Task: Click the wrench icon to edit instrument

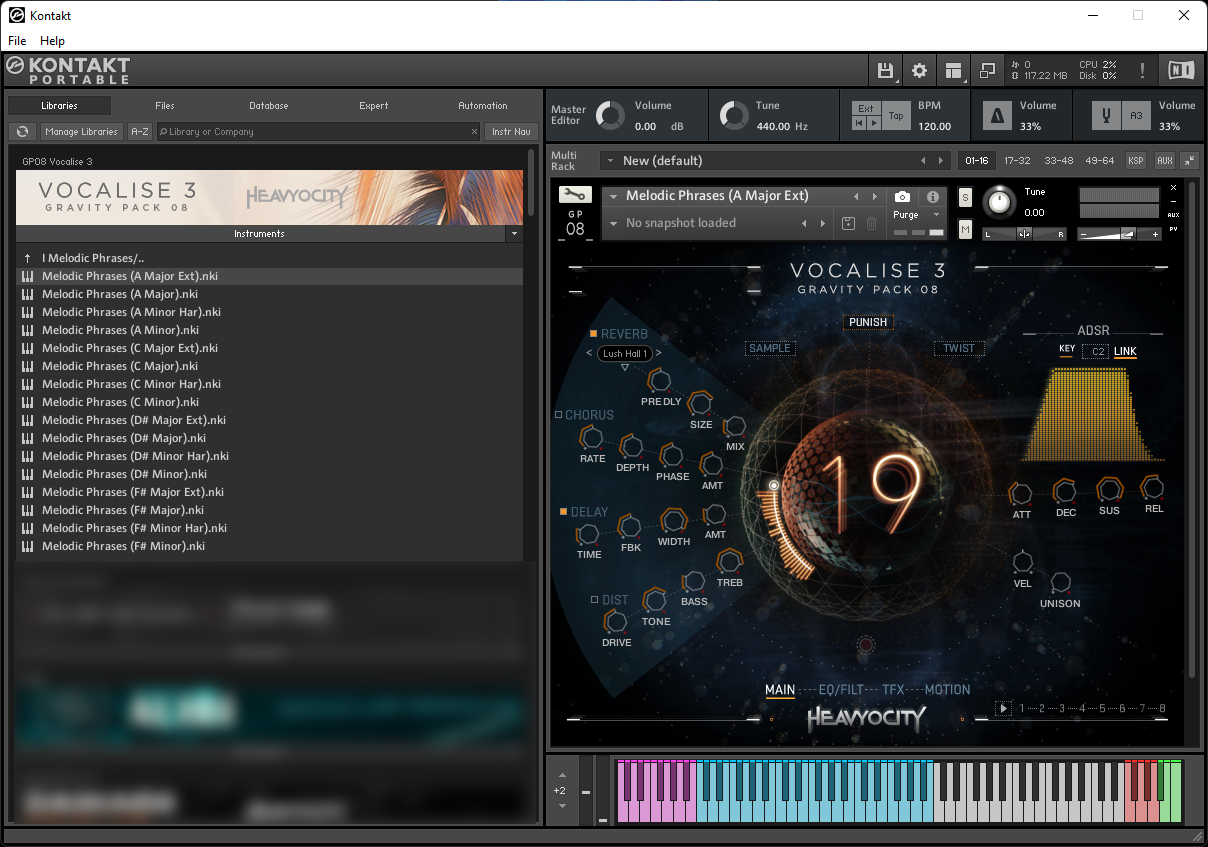Action: pyautogui.click(x=575, y=196)
